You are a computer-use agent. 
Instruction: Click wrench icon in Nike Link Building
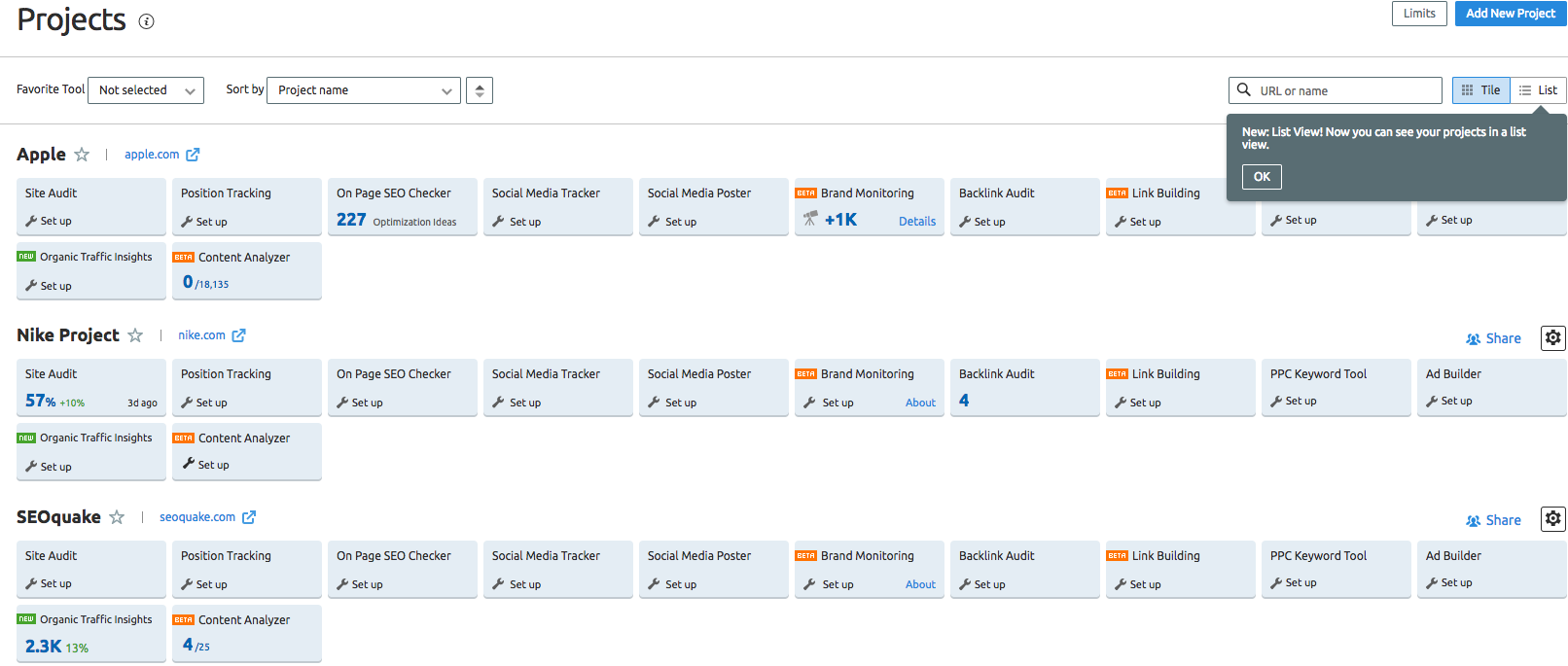[x=1121, y=403]
